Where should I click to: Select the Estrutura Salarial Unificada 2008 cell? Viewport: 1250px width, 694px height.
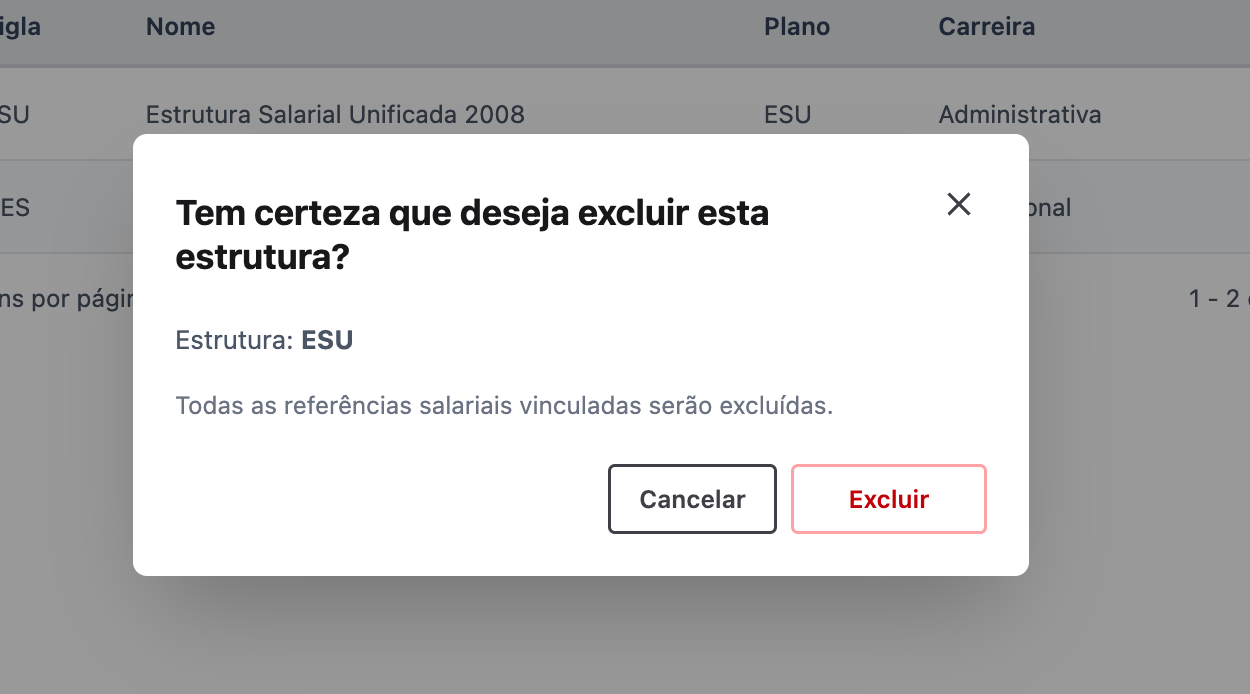click(335, 114)
